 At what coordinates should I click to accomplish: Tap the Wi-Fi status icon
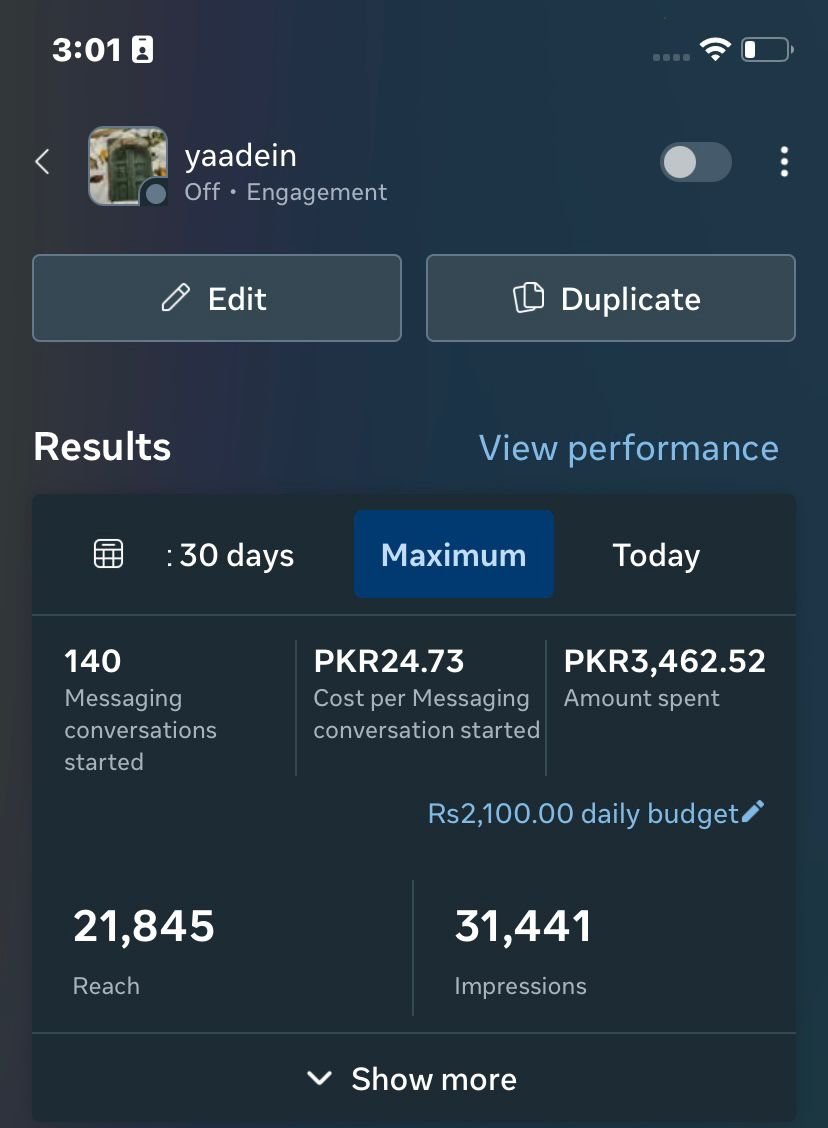pyautogui.click(x=715, y=49)
